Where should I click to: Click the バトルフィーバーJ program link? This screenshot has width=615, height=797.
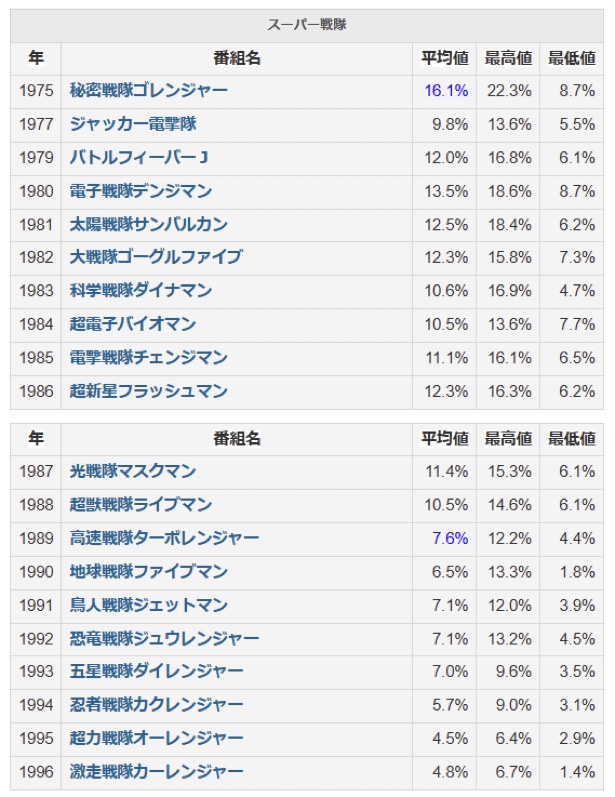point(139,158)
